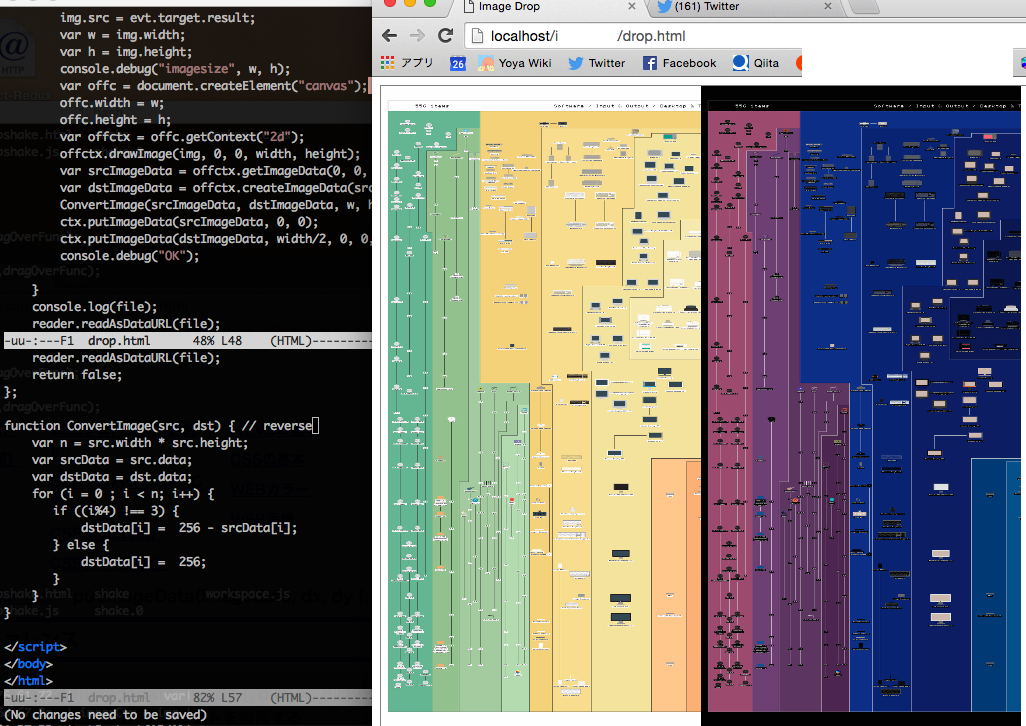Viewport: 1026px width, 726px height.
Task: Click the "(No changes need to be saved)" minibuffer message
Action: pyautogui.click(x=106, y=715)
